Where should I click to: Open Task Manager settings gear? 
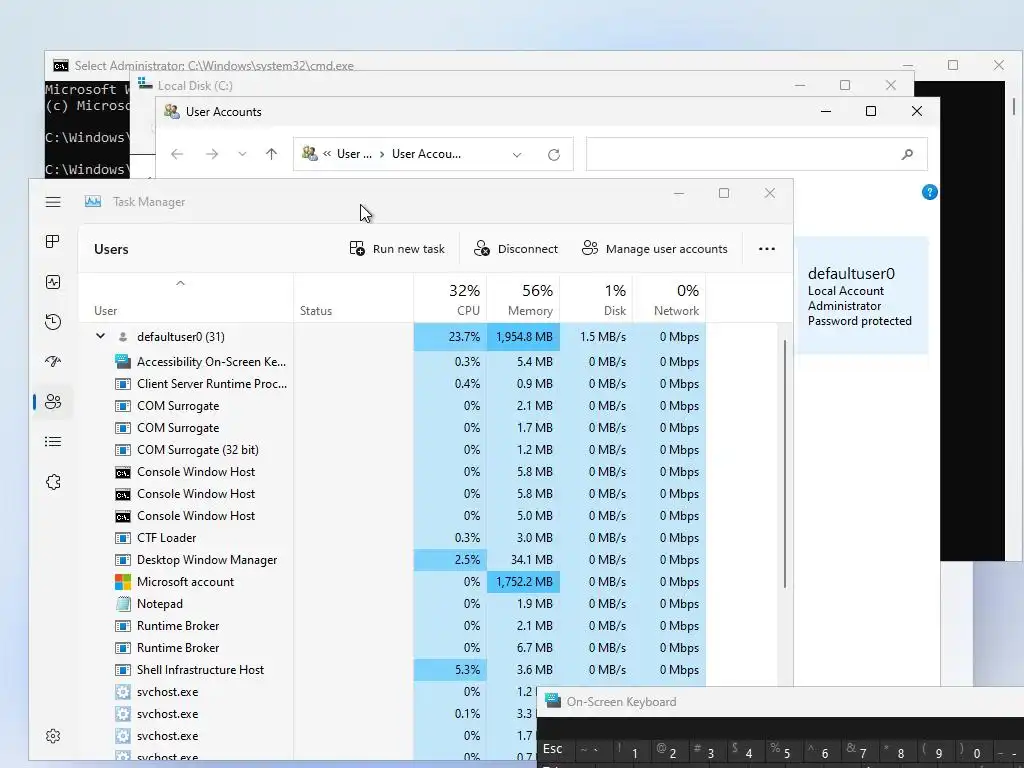[x=53, y=736]
